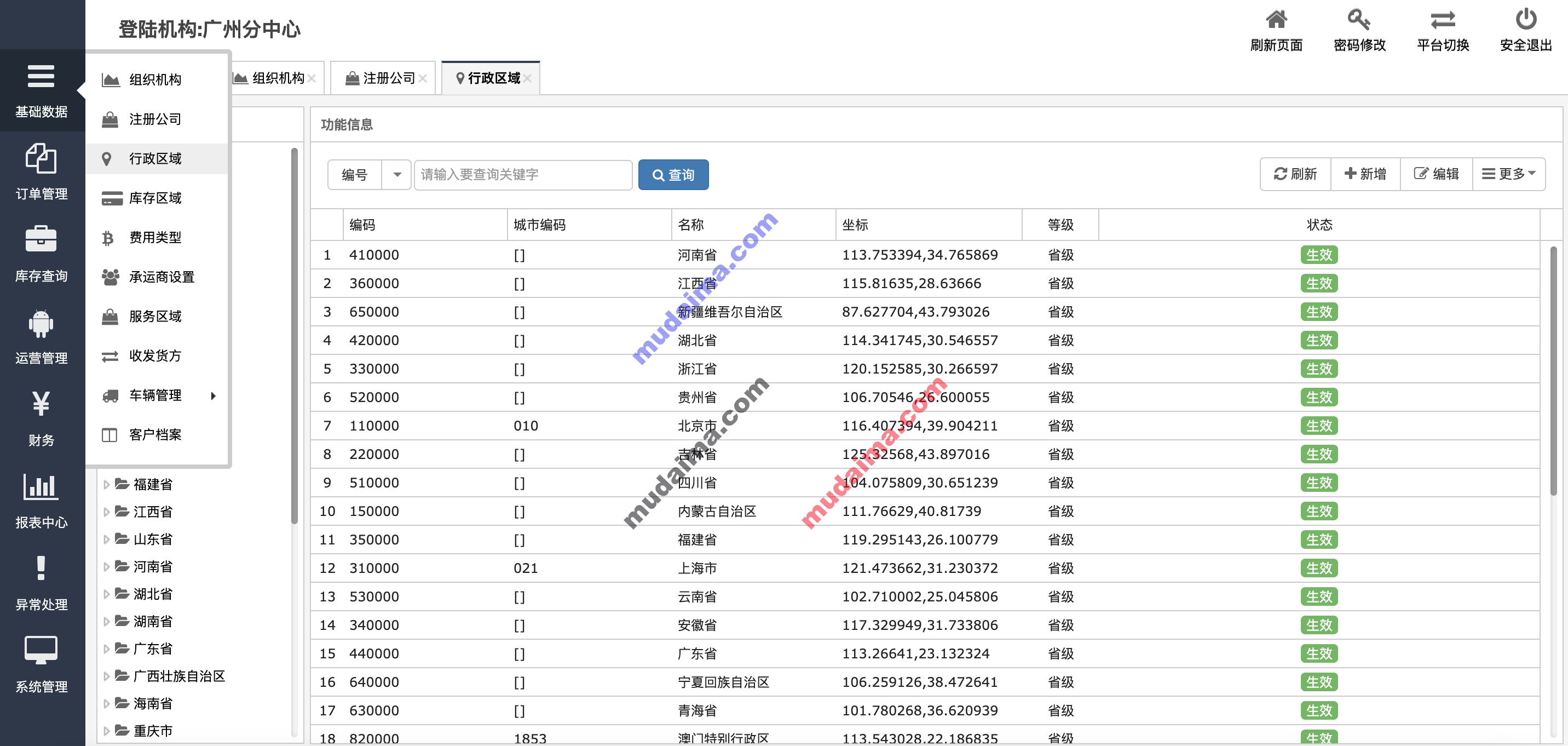Click the 编辑 button
The height and width of the screenshot is (746, 1568).
tap(1436, 174)
